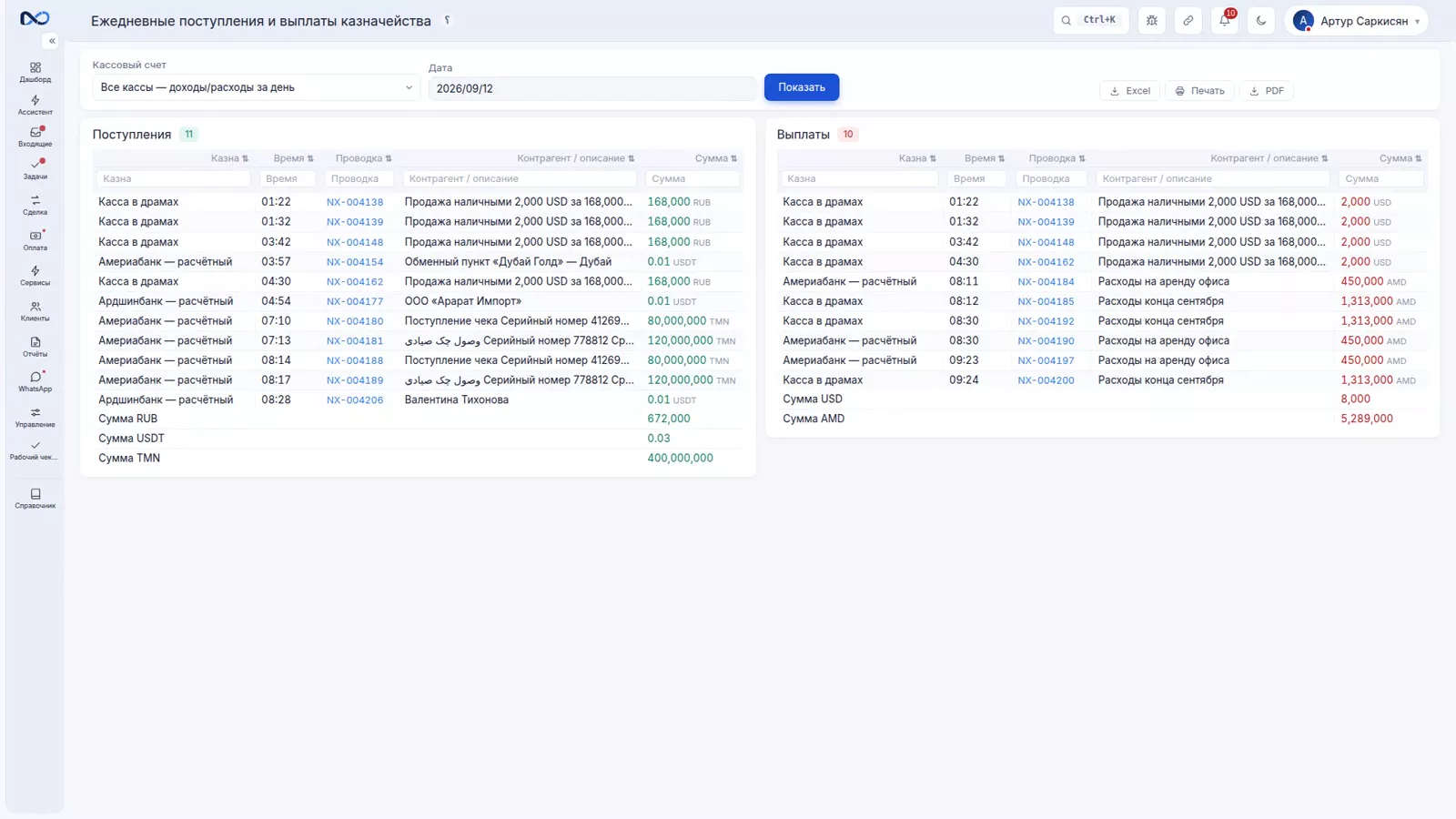This screenshot has height=819, width=1456.
Task: Collapse the sidebar with the double-chevron button
Action: (52, 41)
